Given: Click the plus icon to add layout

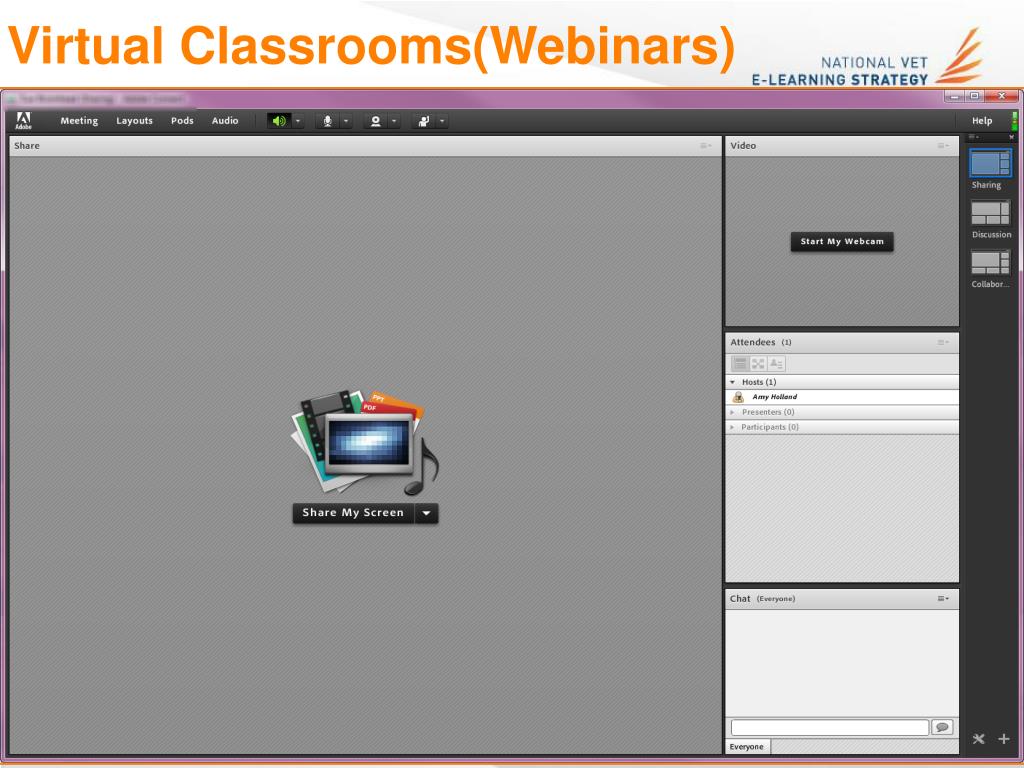Looking at the screenshot, I should coord(1004,739).
